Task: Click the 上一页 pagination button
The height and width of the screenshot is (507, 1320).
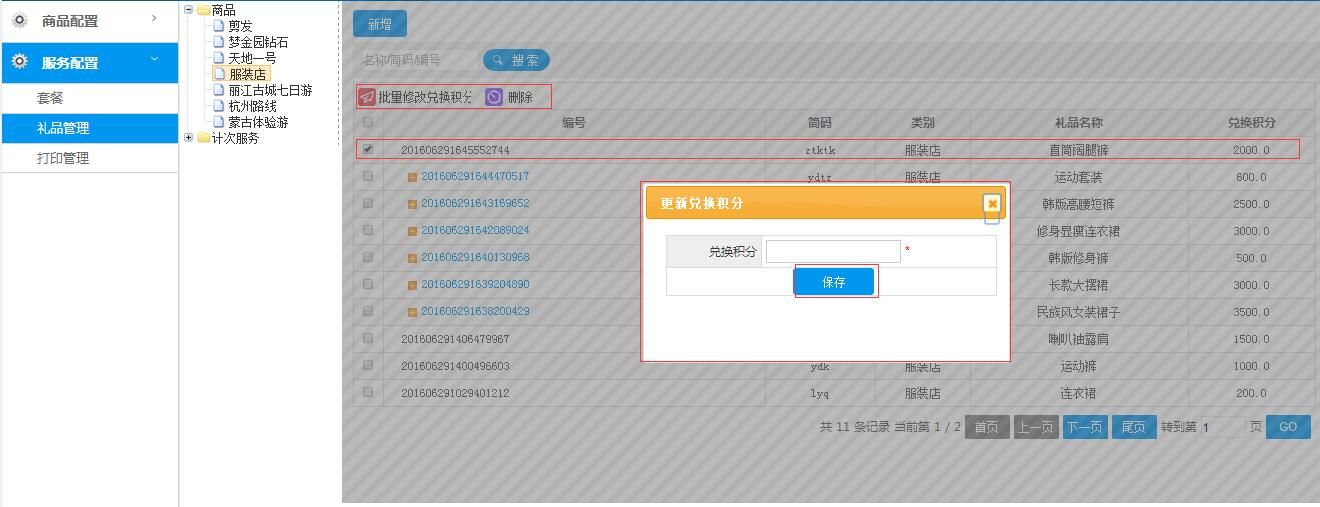Action: point(1036,427)
